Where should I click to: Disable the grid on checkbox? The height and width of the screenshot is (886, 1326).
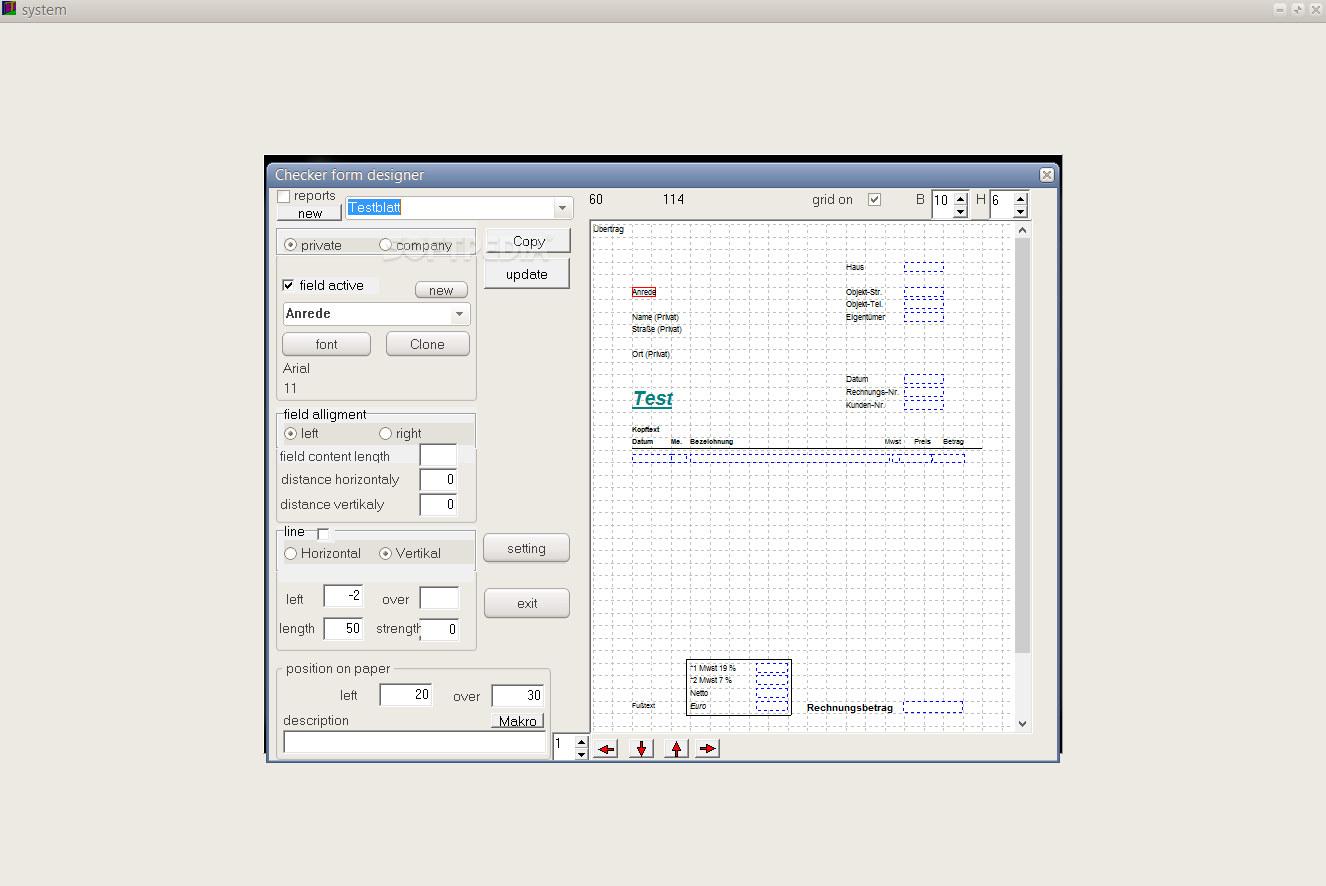[x=875, y=199]
